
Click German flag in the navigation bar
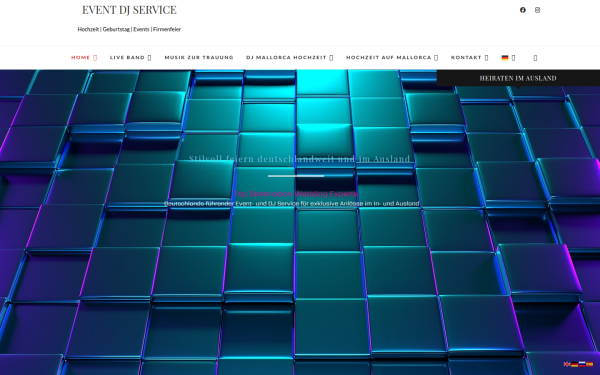(505, 58)
